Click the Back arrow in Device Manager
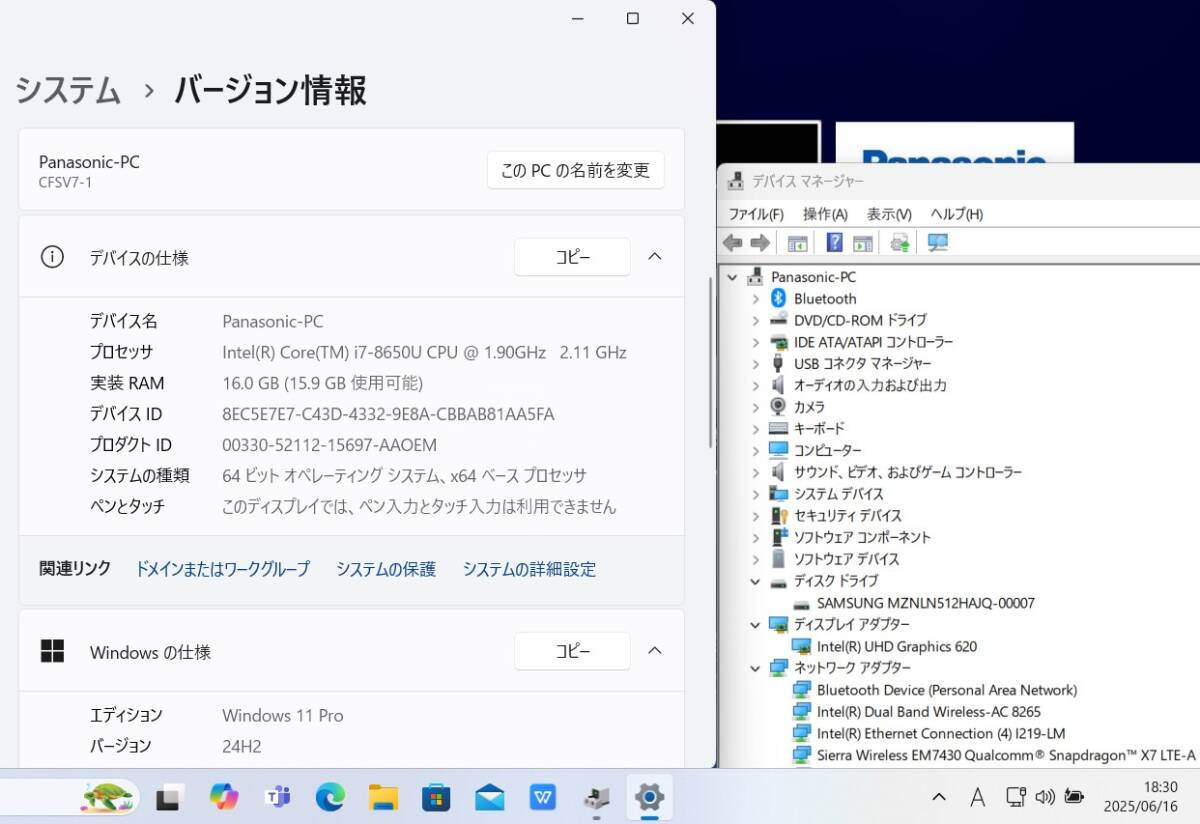 733,242
